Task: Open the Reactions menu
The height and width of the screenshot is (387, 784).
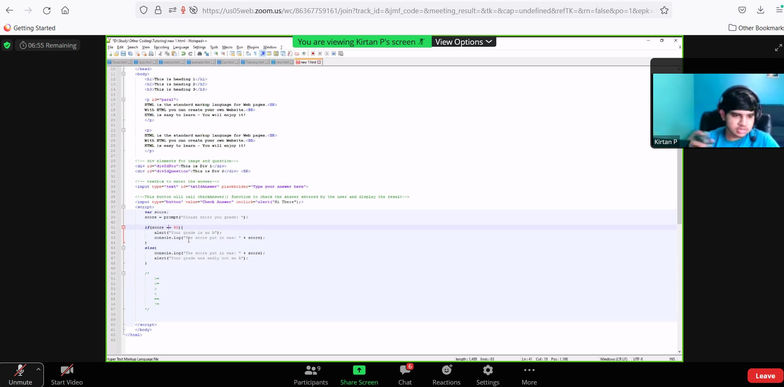Action: click(446, 374)
